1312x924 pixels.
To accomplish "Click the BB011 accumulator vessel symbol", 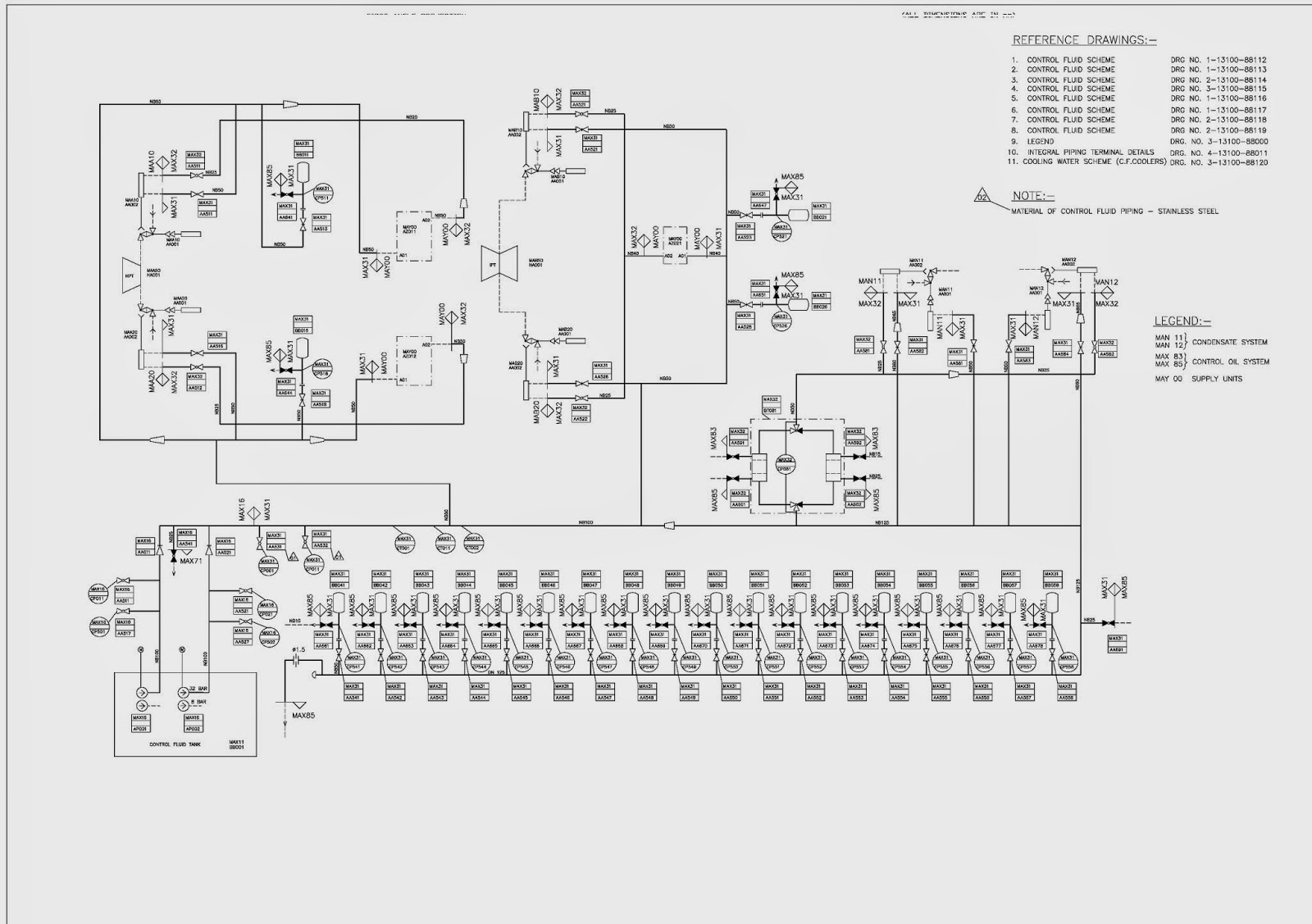I will [303, 171].
